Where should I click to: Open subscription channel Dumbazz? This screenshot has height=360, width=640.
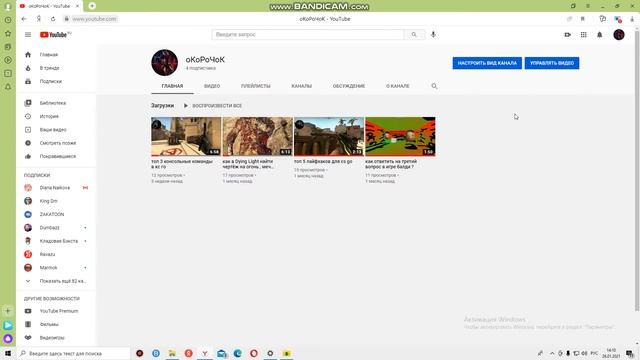click(56, 228)
